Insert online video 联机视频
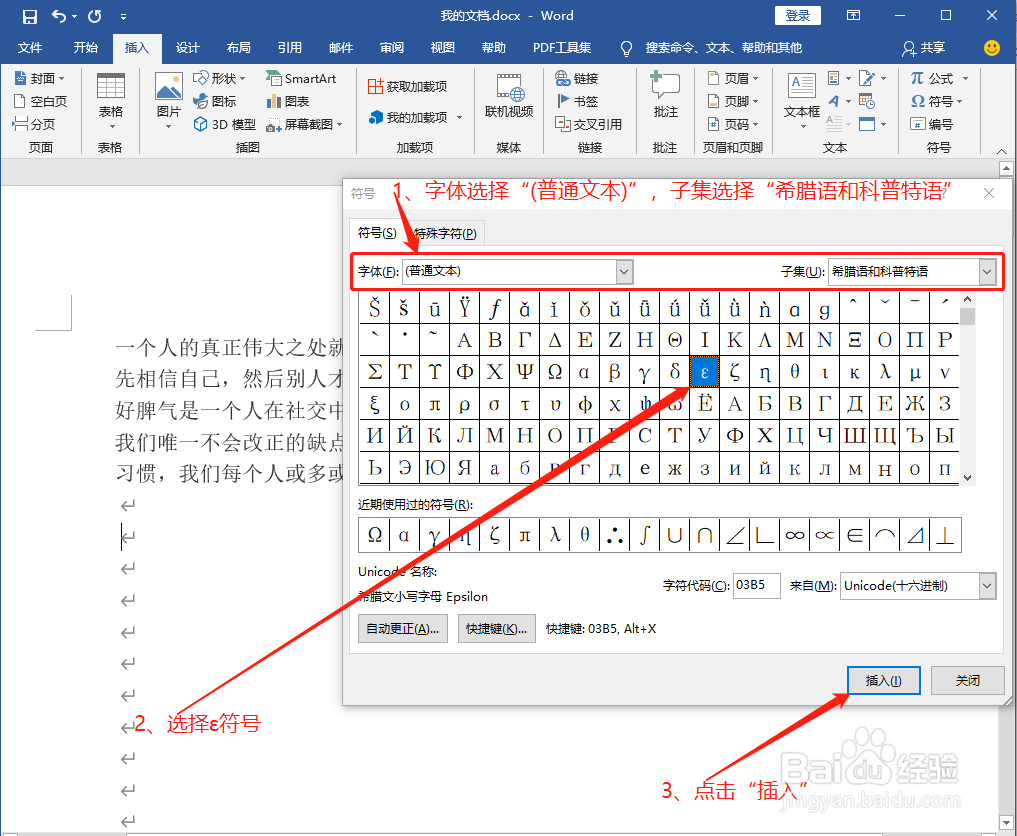Screen dimensions: 1017x836 coord(509,96)
